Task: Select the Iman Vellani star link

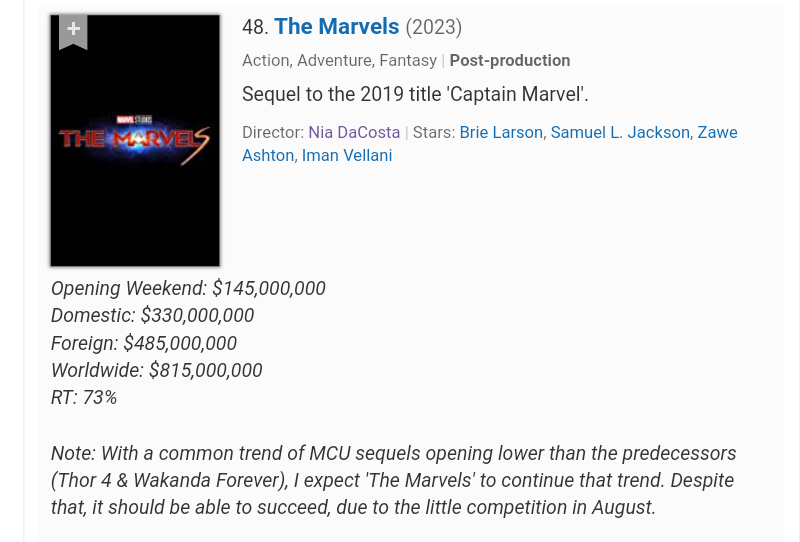Action: pos(347,155)
